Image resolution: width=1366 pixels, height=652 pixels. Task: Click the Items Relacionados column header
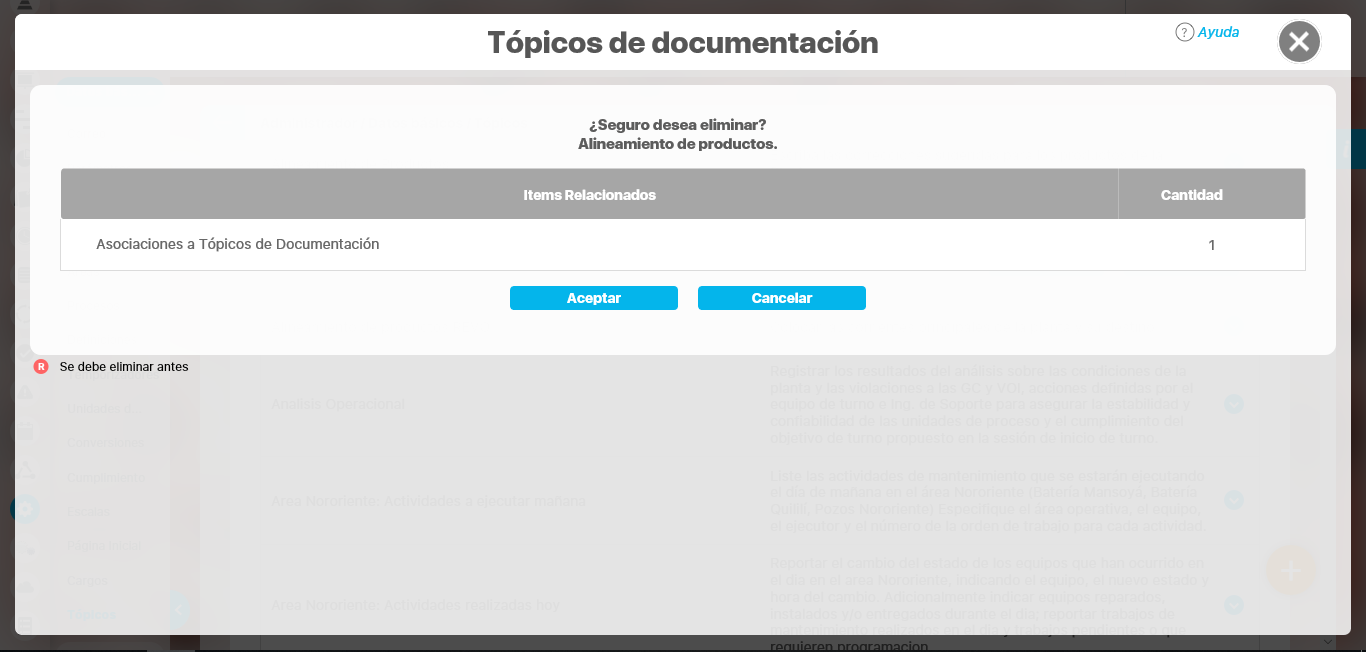pos(589,195)
